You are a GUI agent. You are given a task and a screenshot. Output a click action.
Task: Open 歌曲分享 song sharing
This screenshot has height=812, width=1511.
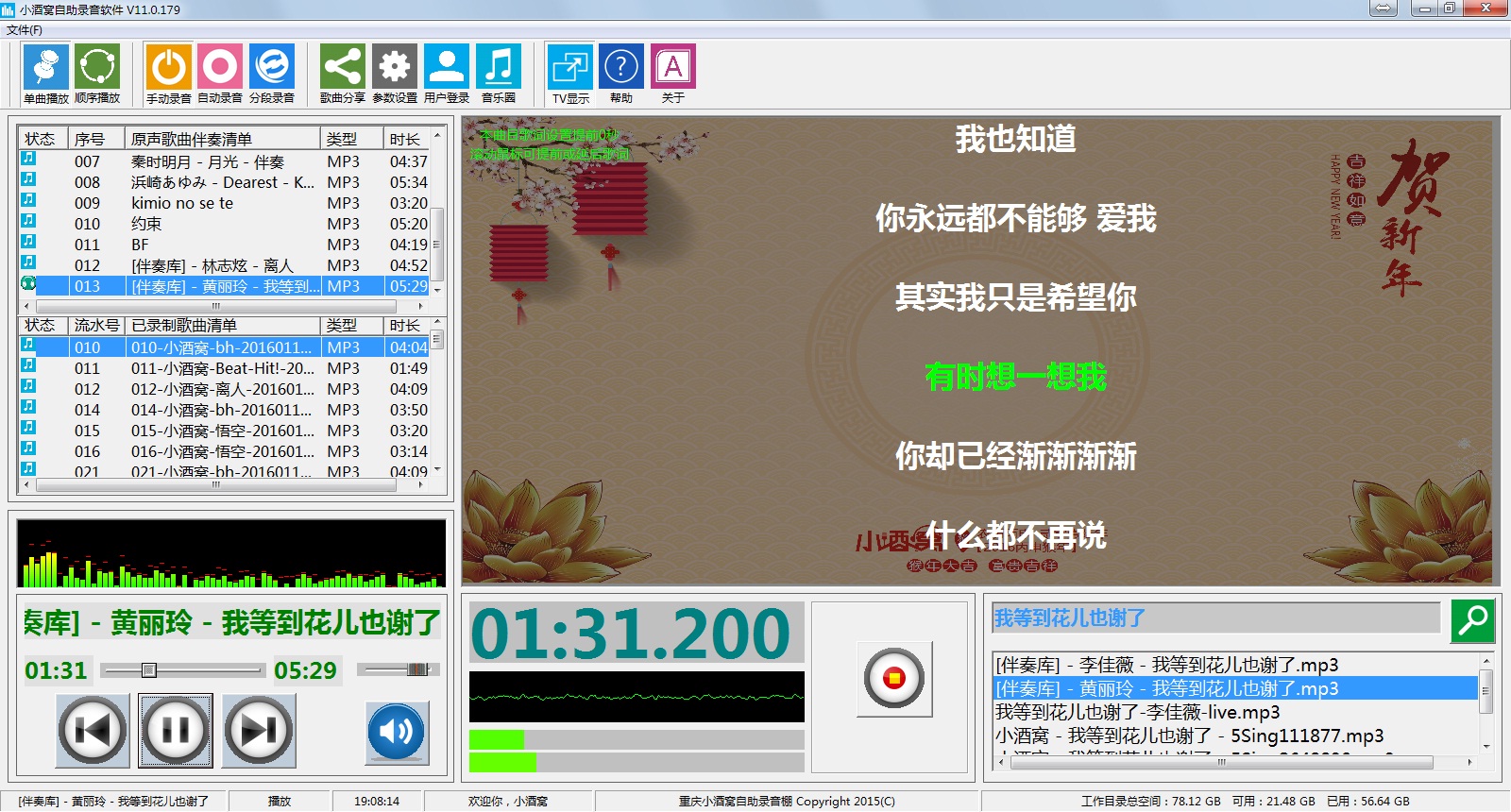tap(342, 68)
